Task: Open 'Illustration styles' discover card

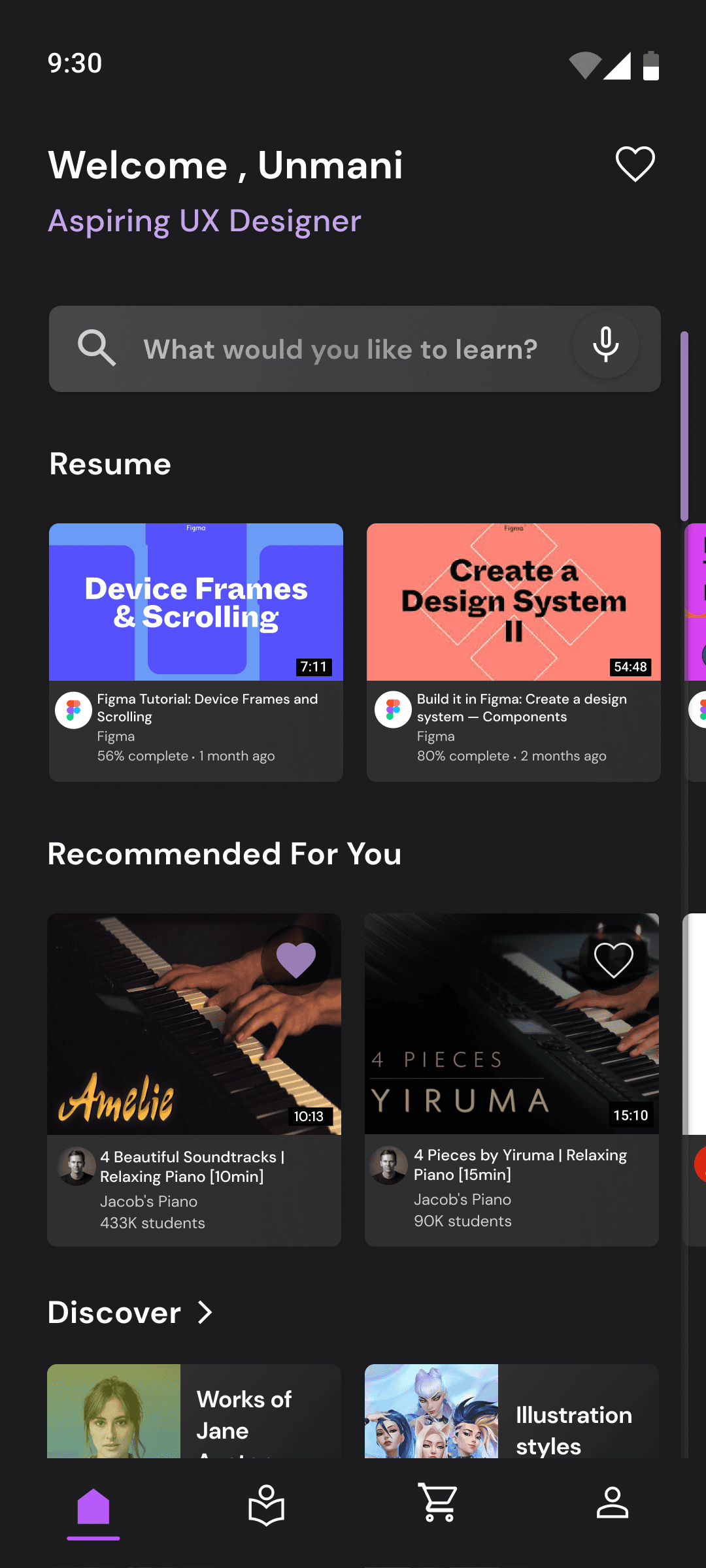Action: pos(512,1411)
